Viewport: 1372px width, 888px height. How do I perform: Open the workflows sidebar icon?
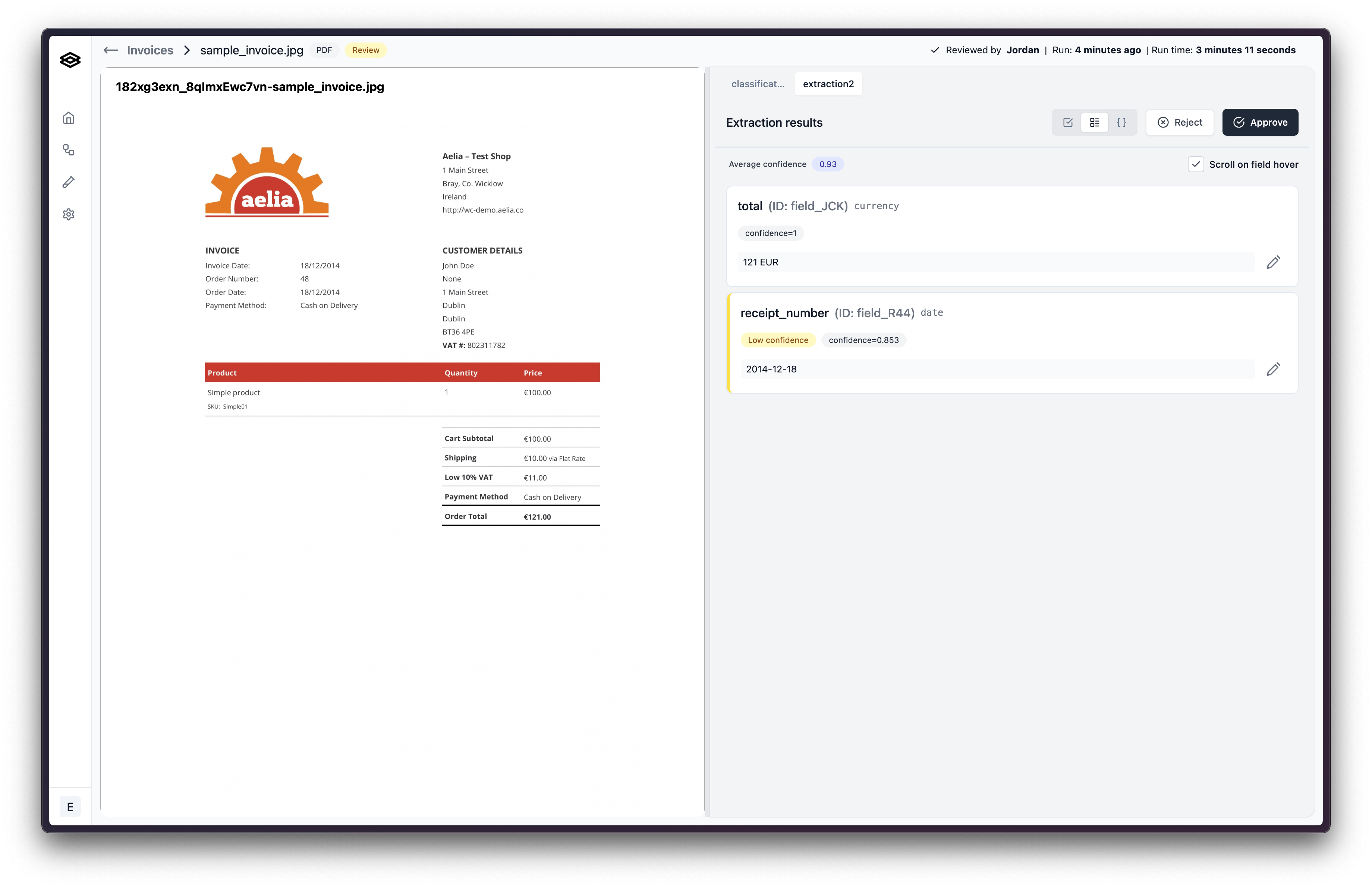point(69,150)
